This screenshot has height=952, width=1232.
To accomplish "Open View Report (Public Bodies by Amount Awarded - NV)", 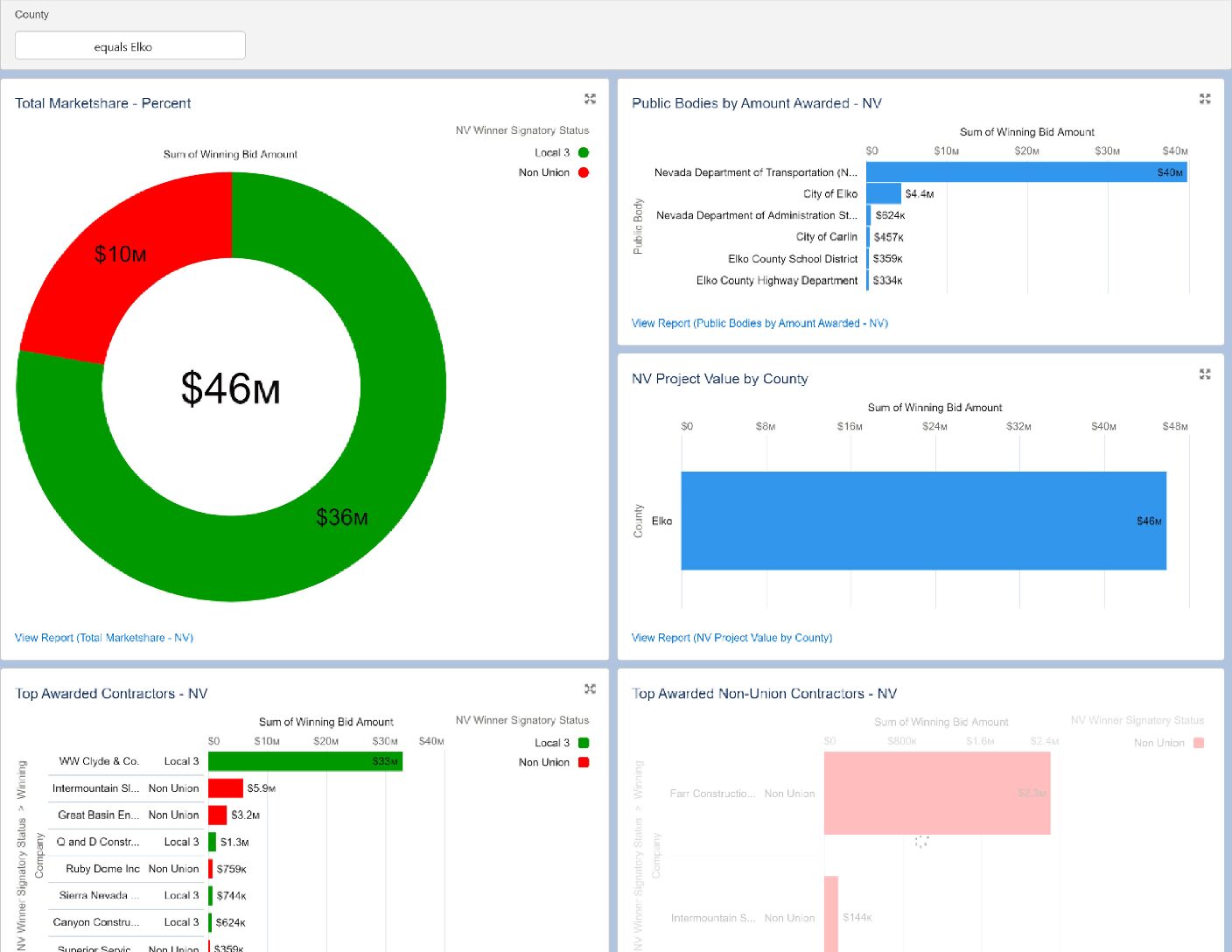I will tap(759, 323).
